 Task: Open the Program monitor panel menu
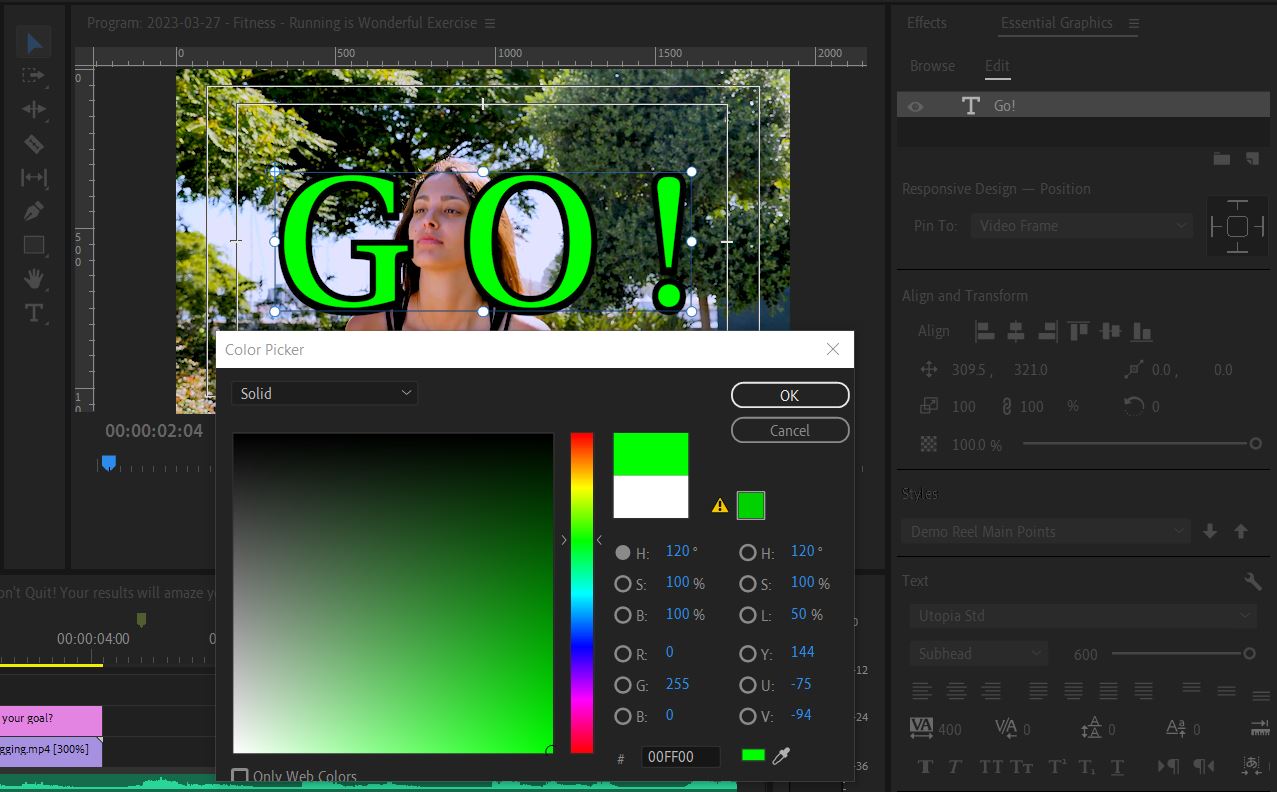(x=489, y=23)
